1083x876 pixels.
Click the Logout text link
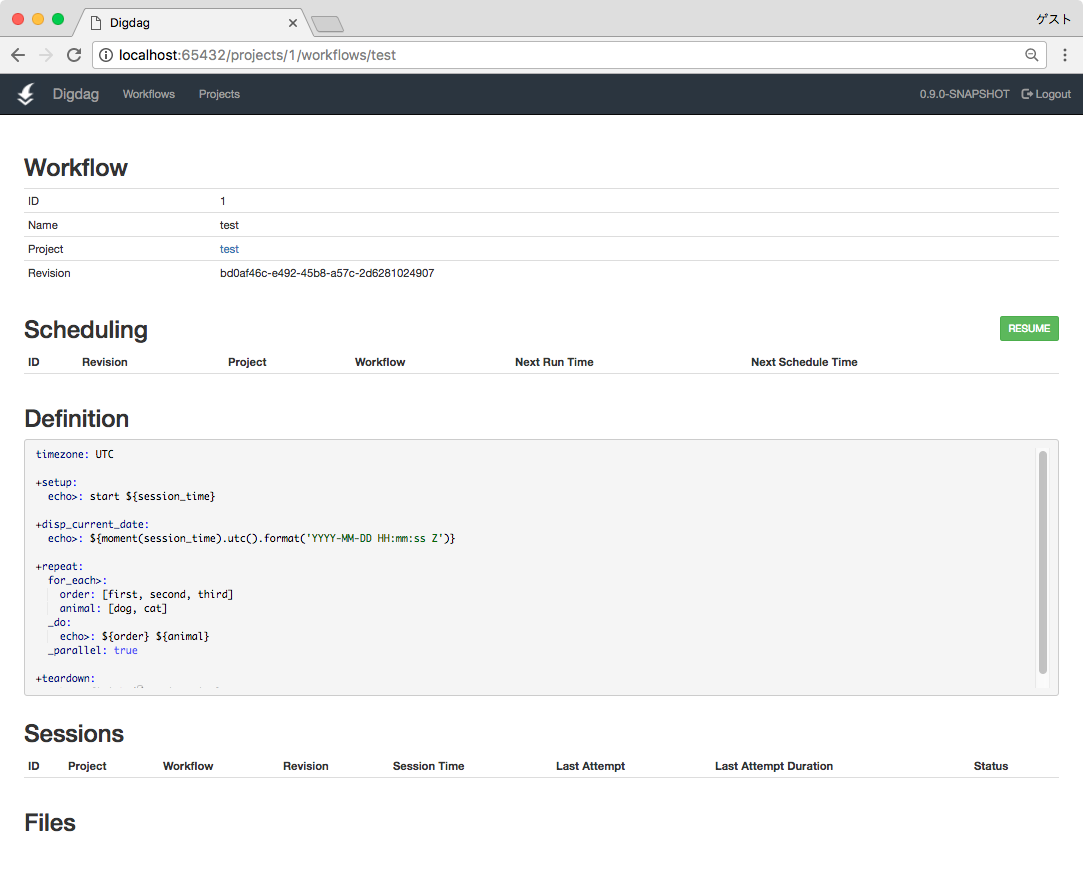[x=1051, y=94]
